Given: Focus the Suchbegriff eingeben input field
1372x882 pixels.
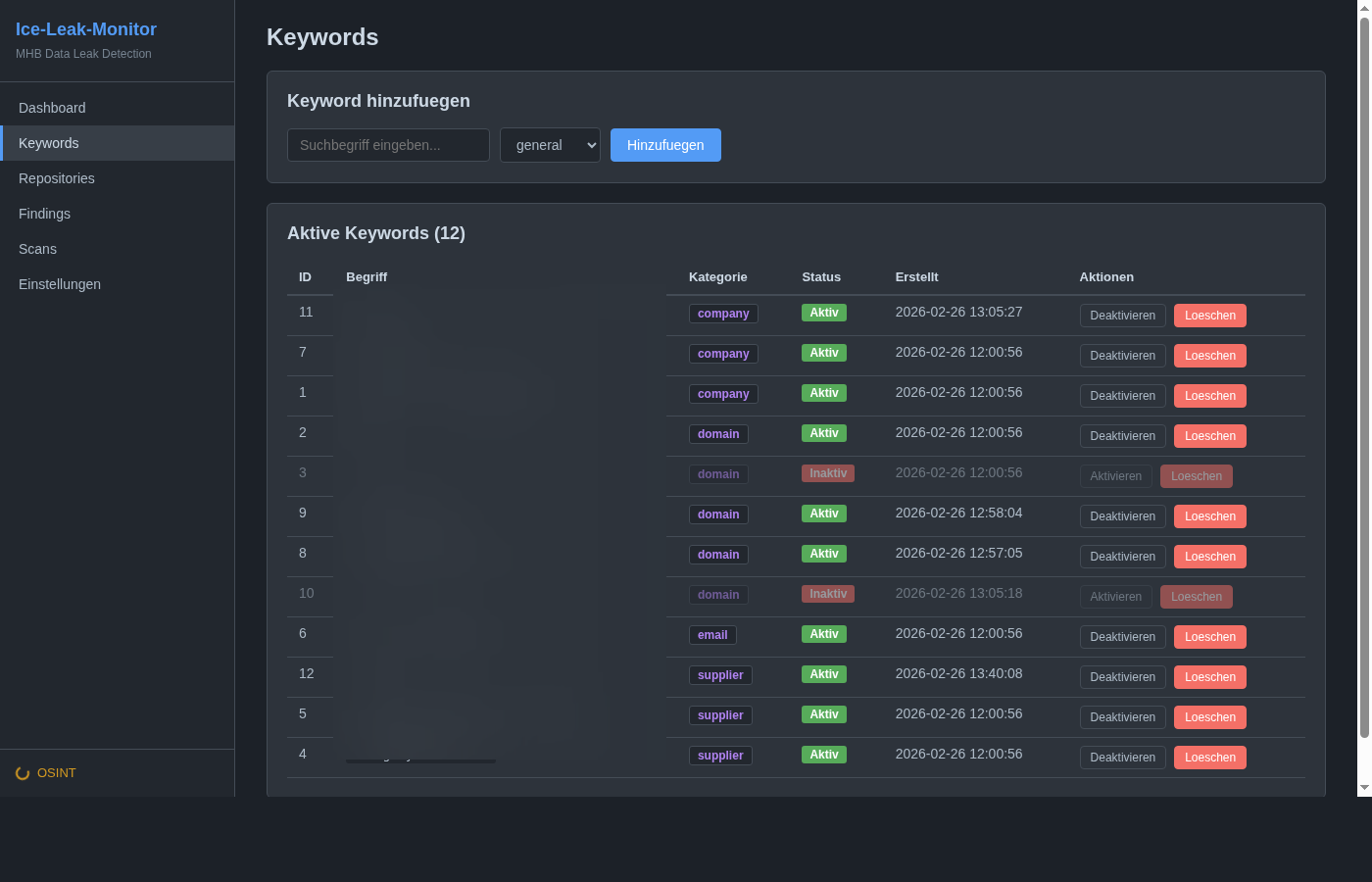Looking at the screenshot, I should pyautogui.click(x=388, y=145).
